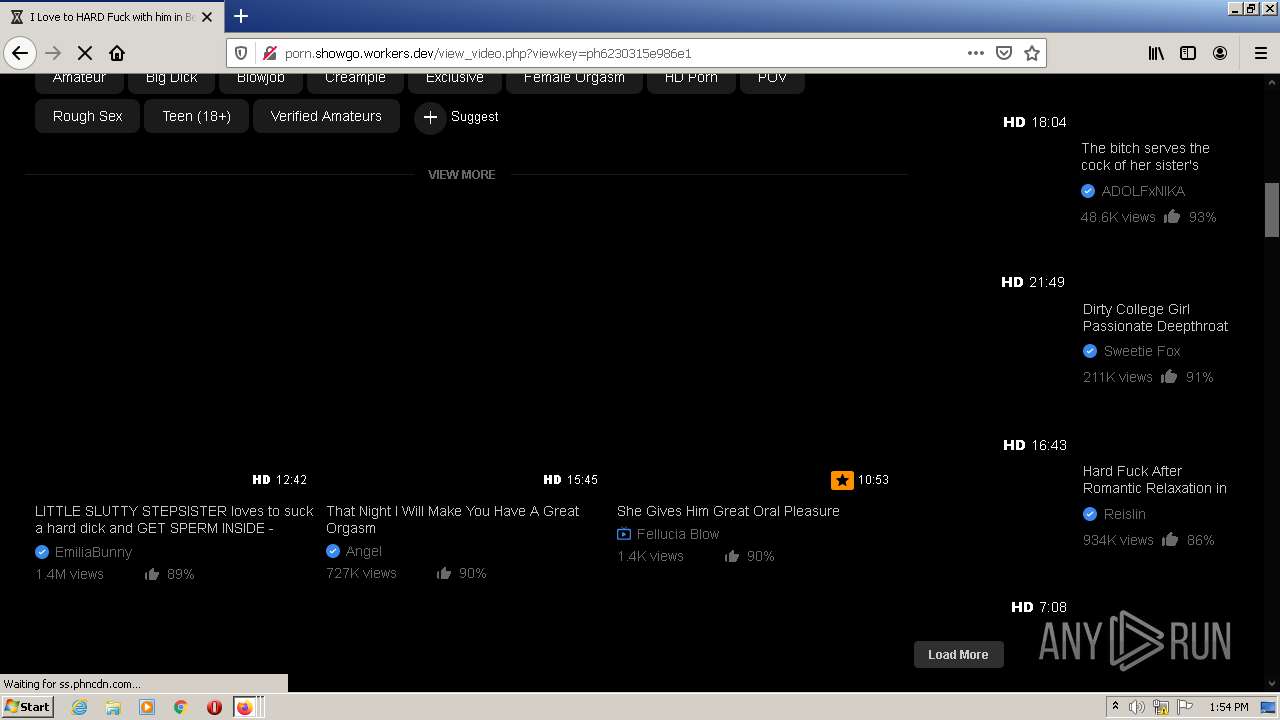Select the Exclusive category tag
The height and width of the screenshot is (720, 1280).
click(454, 79)
